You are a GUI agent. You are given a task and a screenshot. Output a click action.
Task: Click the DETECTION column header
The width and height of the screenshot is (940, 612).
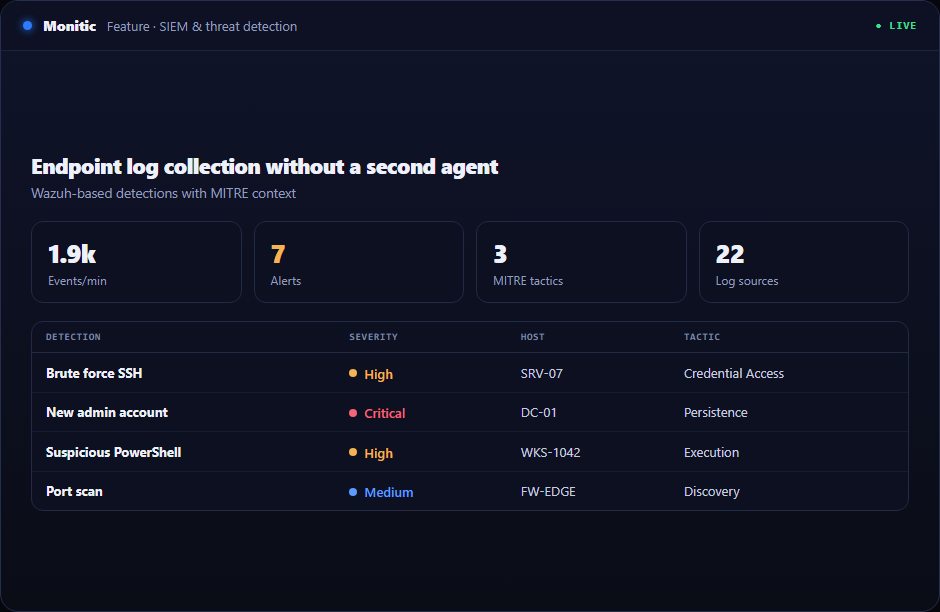(x=73, y=337)
